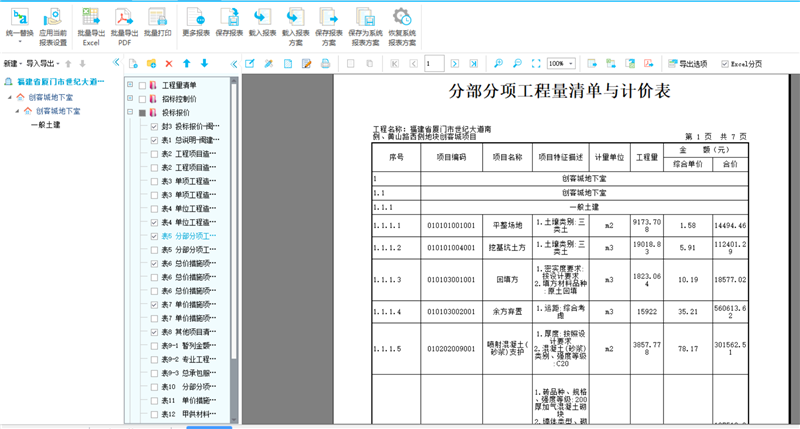Viewport: 800px width, 429px height.
Task: Zoom in on the report preview
Action: 498,64
